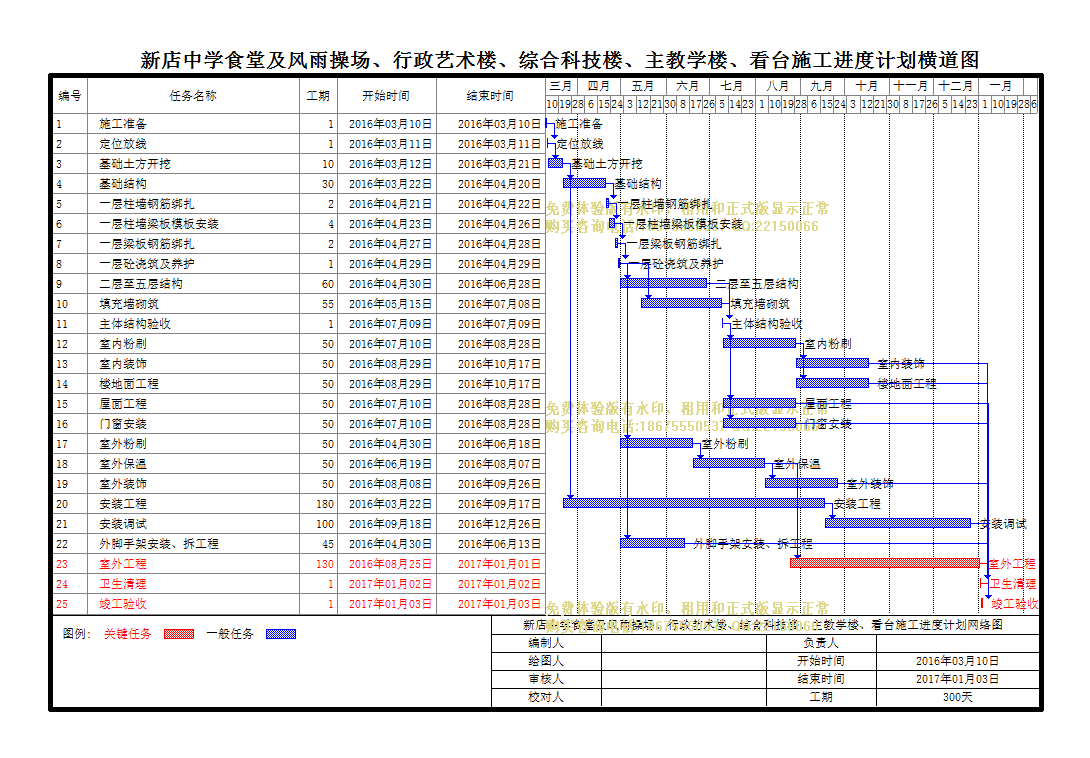Click the blue 安装调试 Gantt bar
The height and width of the screenshot is (758, 1090).
(898, 523)
